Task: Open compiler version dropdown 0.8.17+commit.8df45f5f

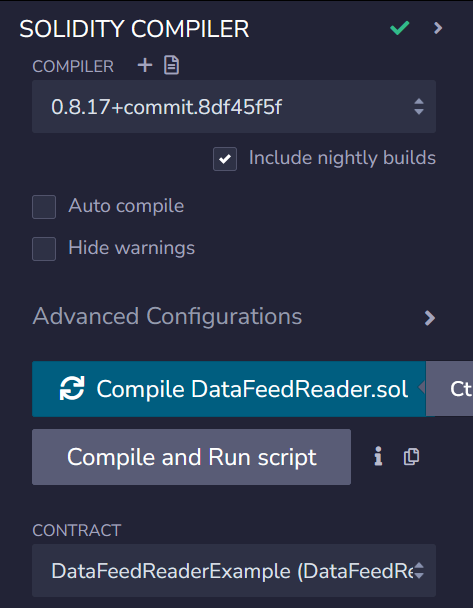Action: 234,107
